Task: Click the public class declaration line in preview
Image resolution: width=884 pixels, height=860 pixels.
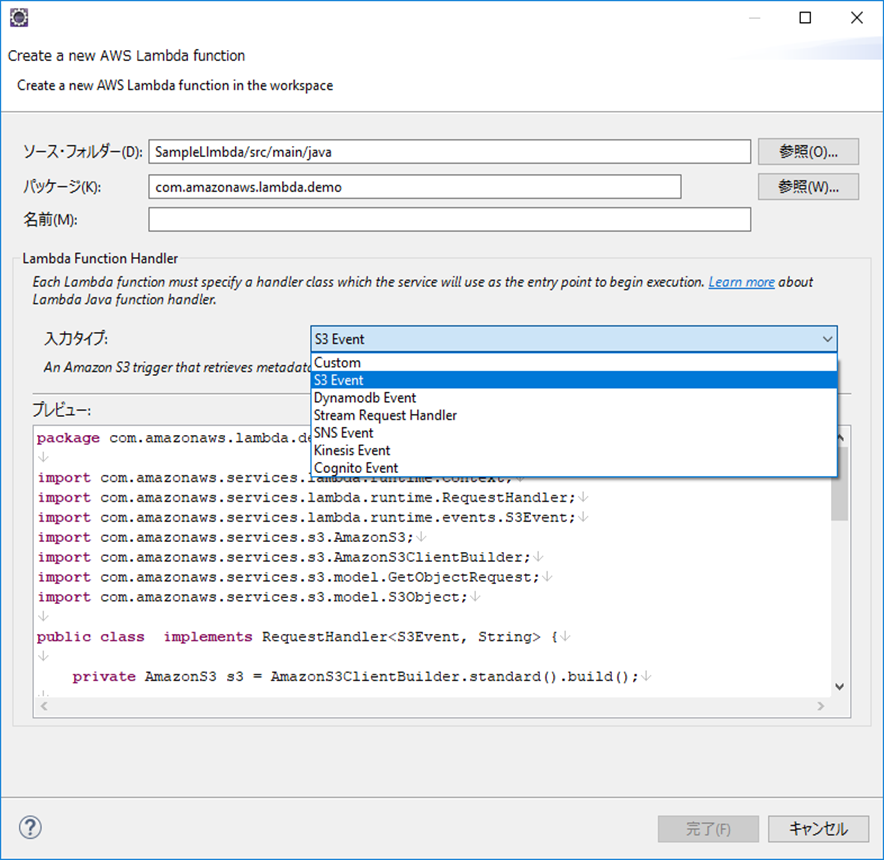Action: 304,637
